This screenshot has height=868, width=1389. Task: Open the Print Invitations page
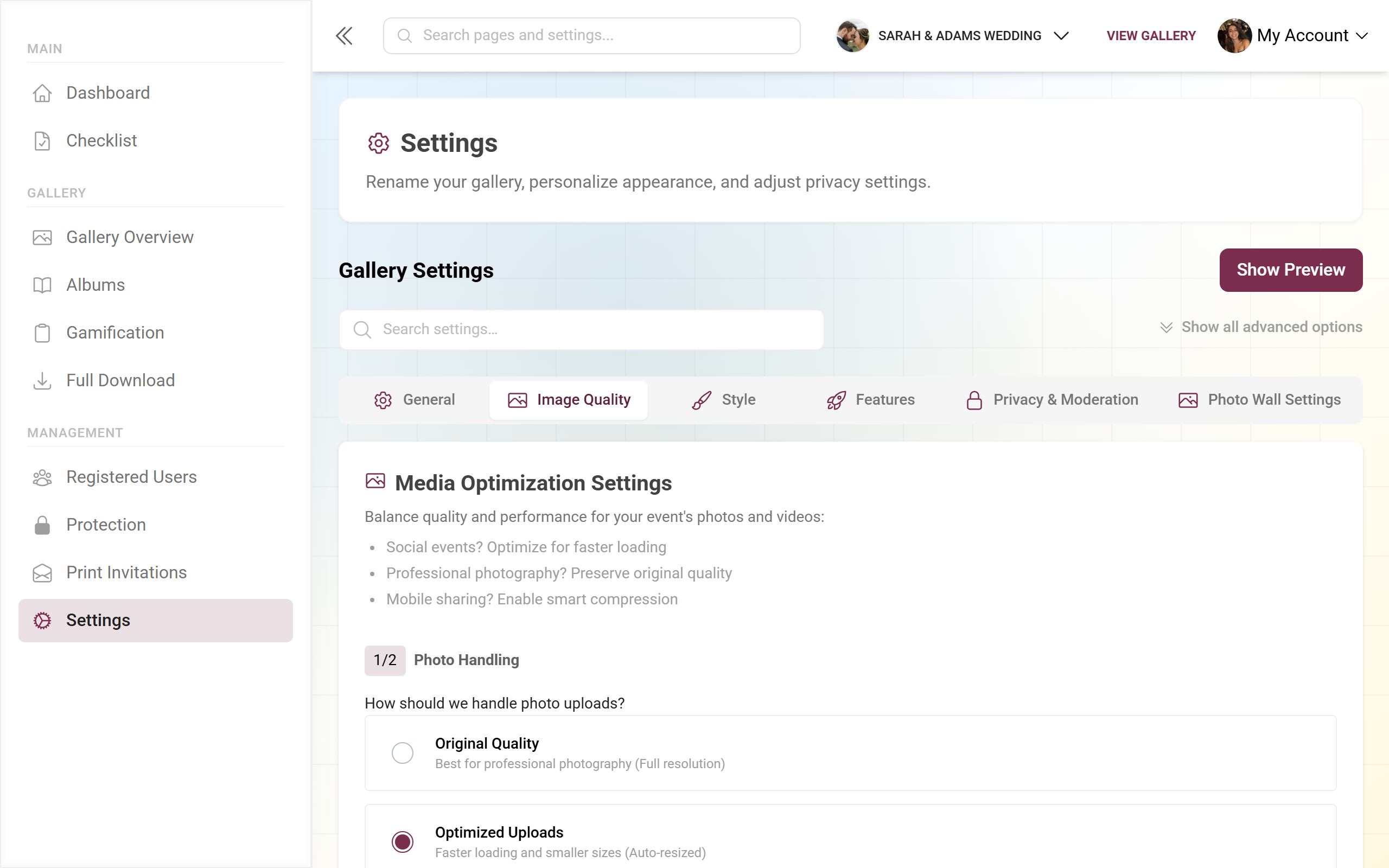tap(156, 572)
